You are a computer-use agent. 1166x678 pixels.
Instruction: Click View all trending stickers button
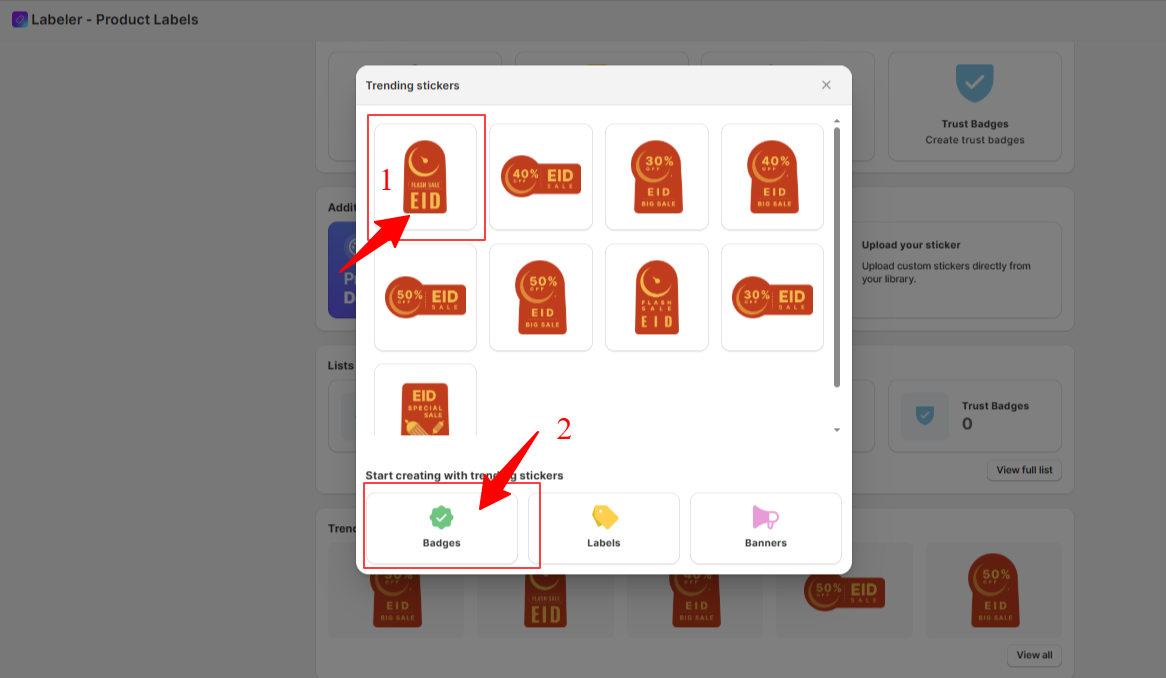point(1034,655)
